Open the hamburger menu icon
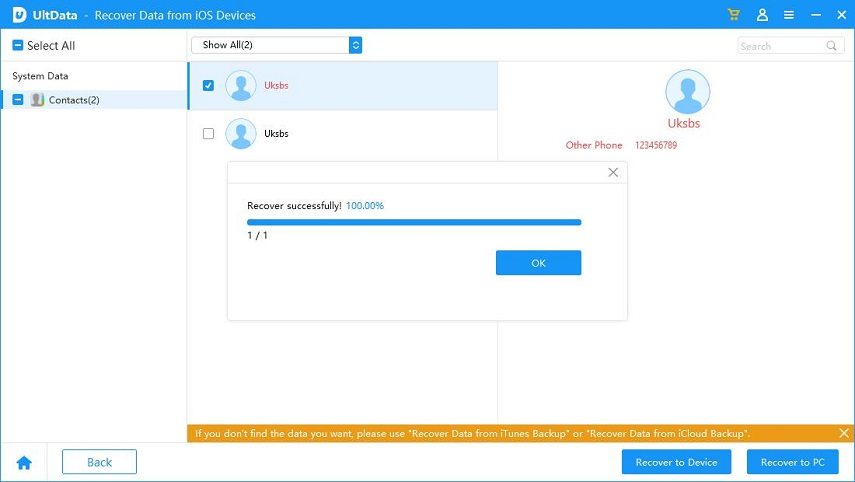Screen dimensions: 855x482 point(789,15)
